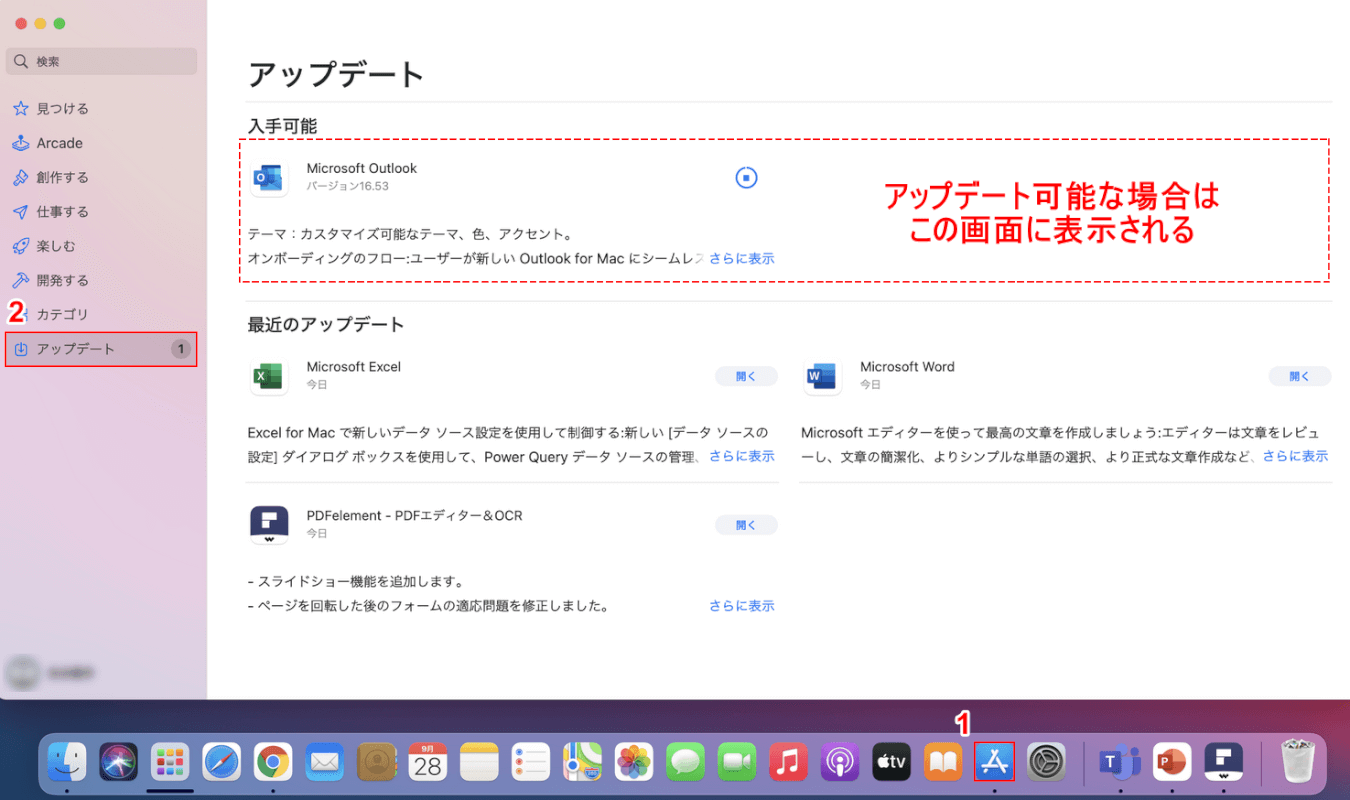Viewport: 1350px width, 800px height.
Task: Open Messages from the Dock
Action: (x=686, y=762)
